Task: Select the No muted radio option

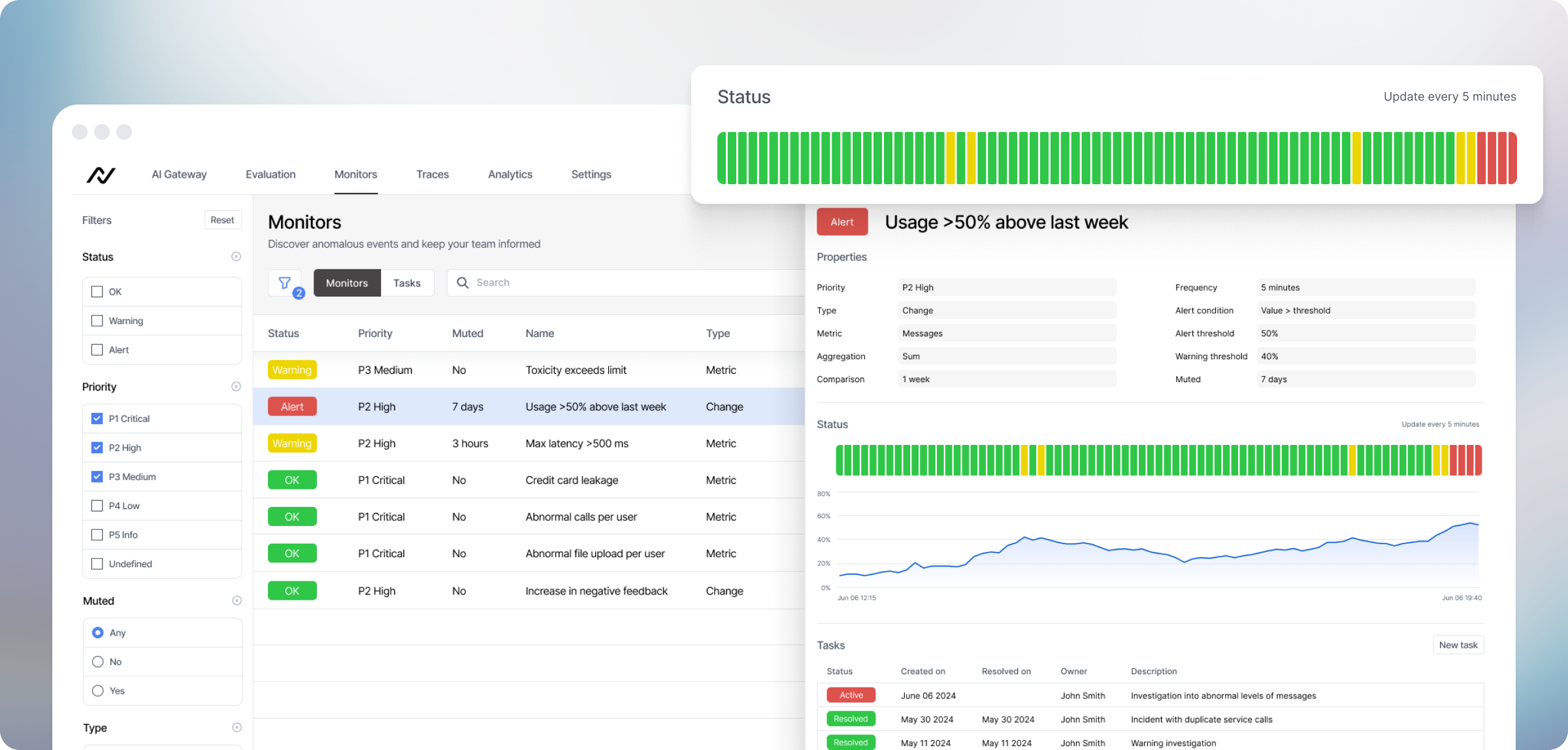Action: 98,662
